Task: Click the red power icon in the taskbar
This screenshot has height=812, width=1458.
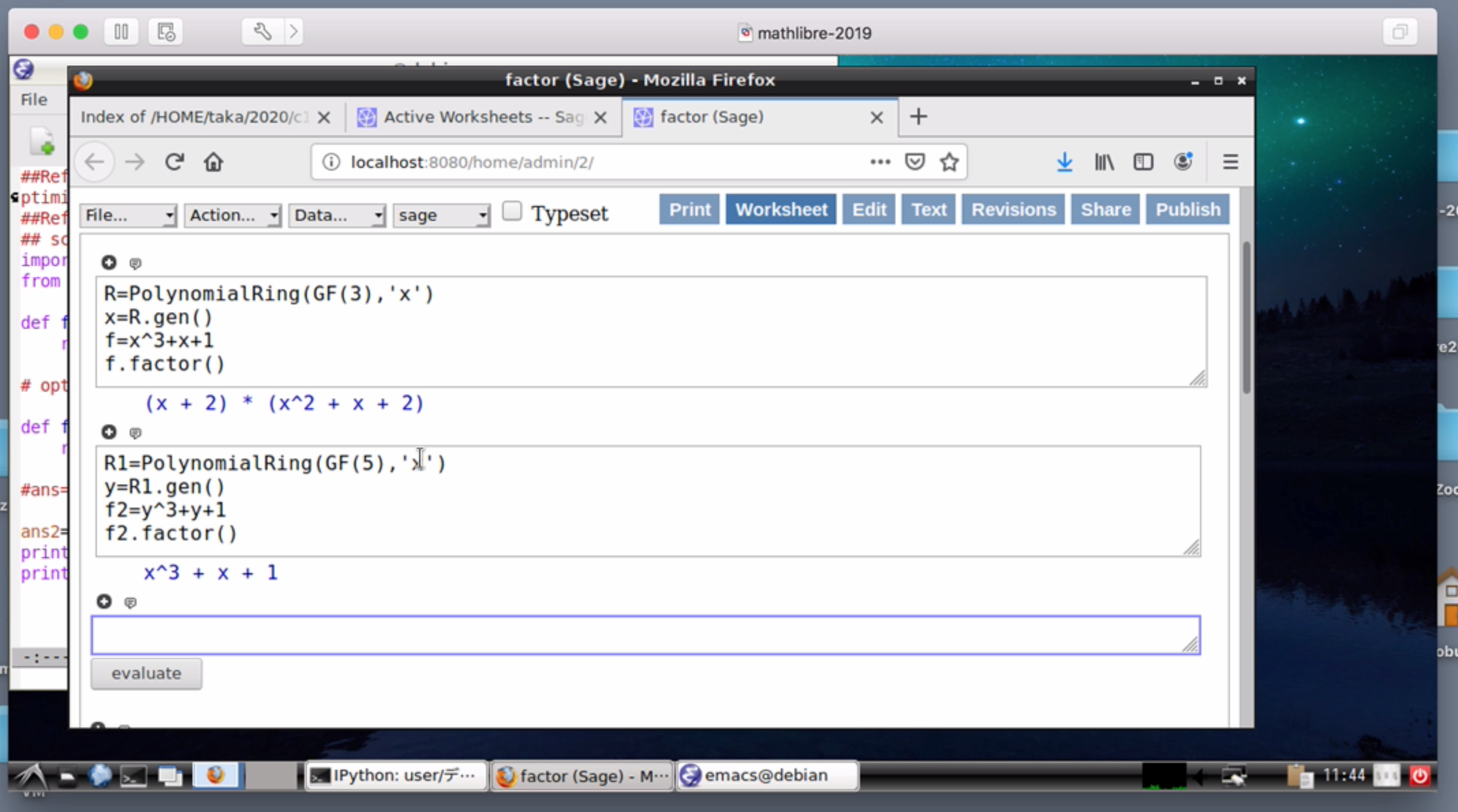Action: coord(1420,776)
